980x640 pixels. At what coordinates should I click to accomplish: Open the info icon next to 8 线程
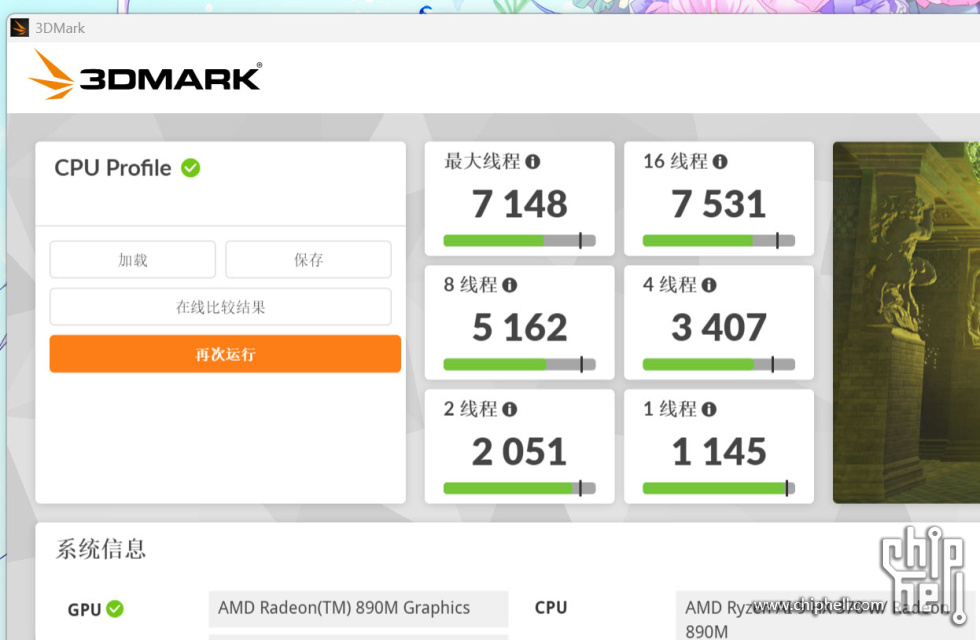[x=510, y=285]
